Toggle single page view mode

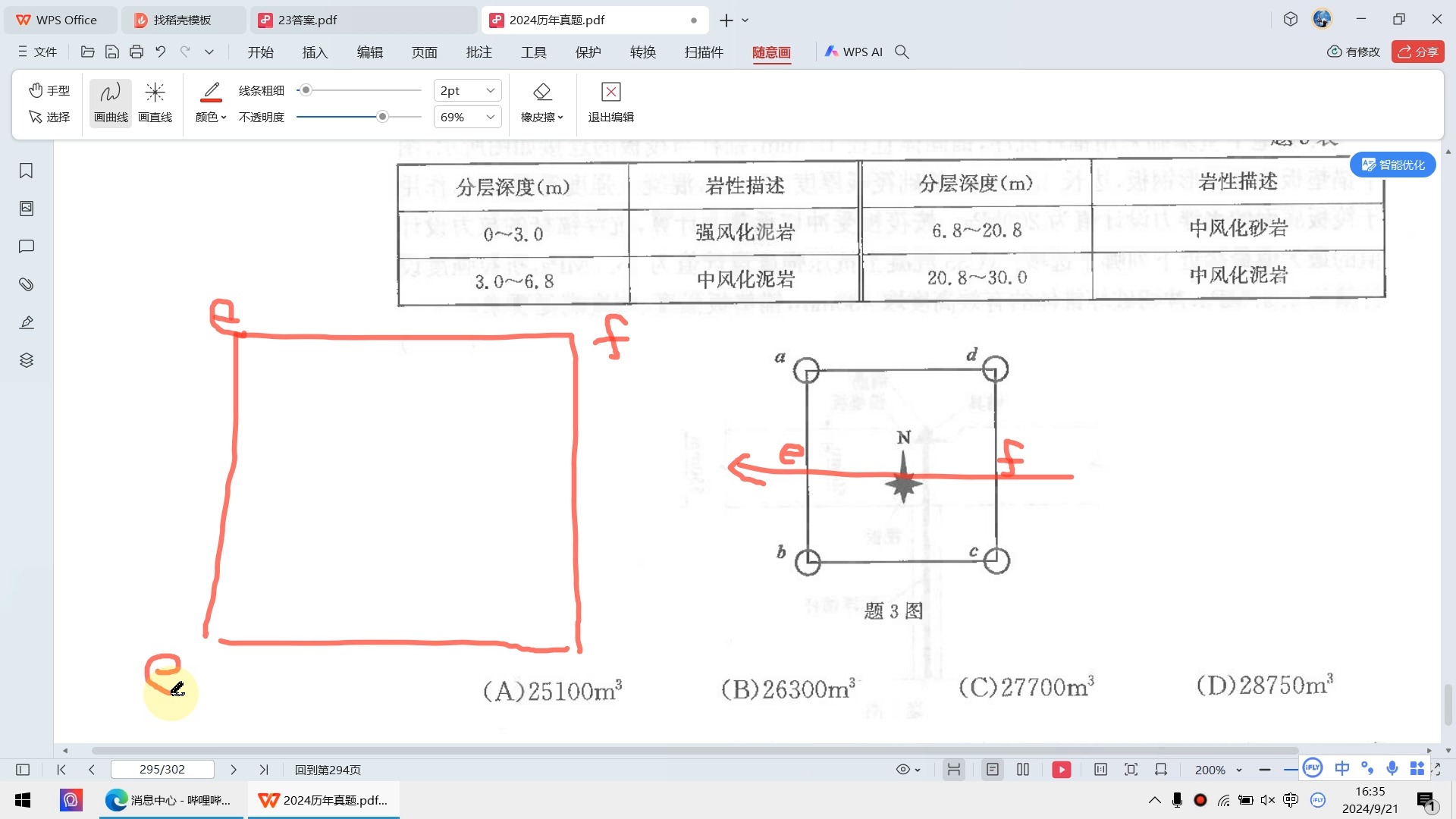(x=992, y=770)
